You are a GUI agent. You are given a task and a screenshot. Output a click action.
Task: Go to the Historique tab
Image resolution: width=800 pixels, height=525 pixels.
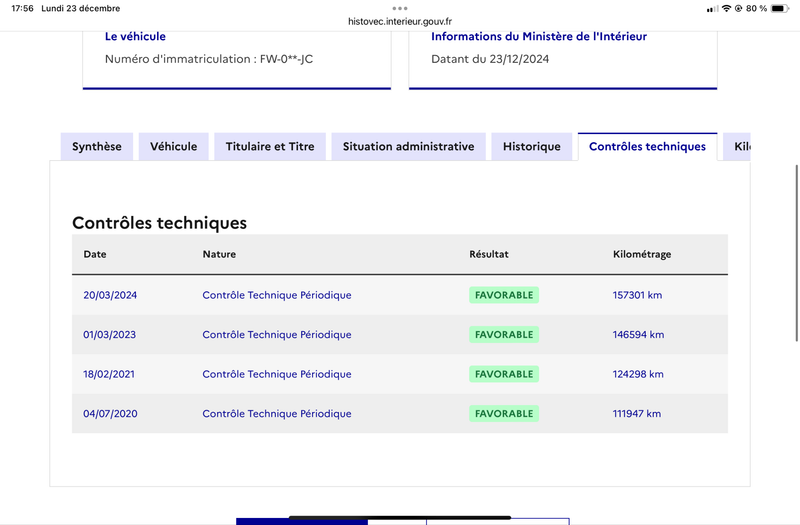point(532,146)
